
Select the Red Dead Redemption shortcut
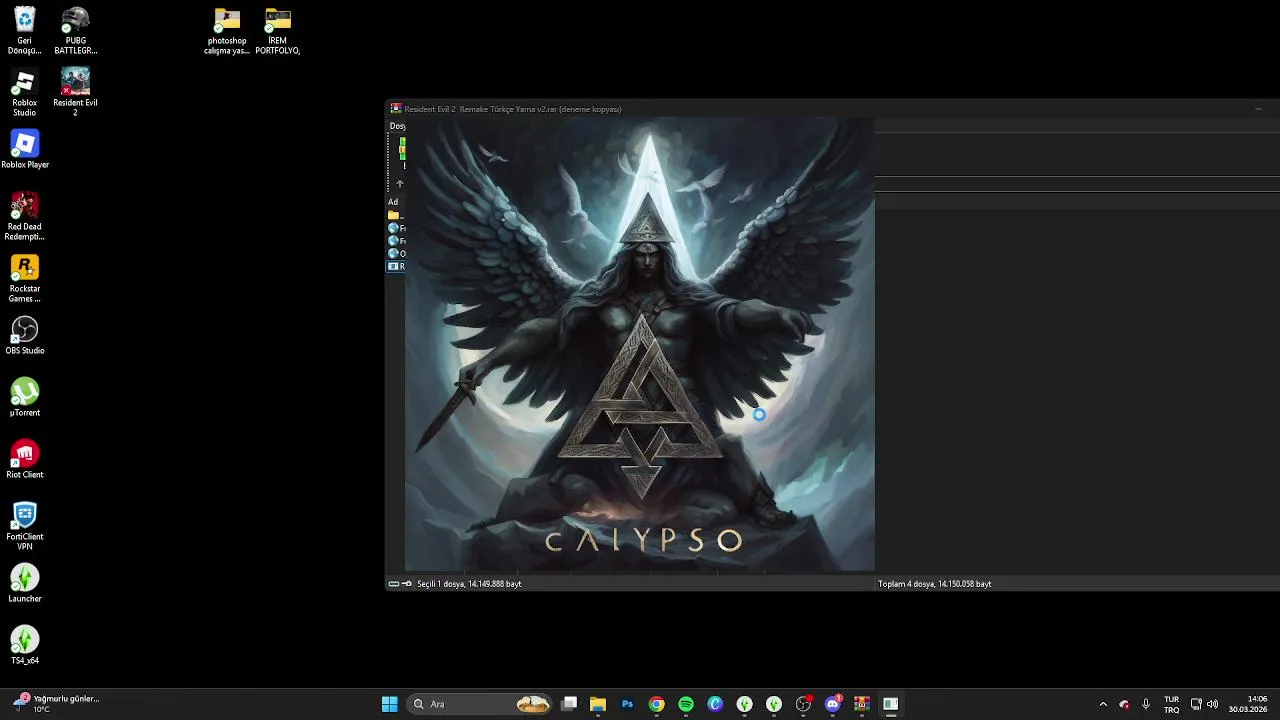25,217
